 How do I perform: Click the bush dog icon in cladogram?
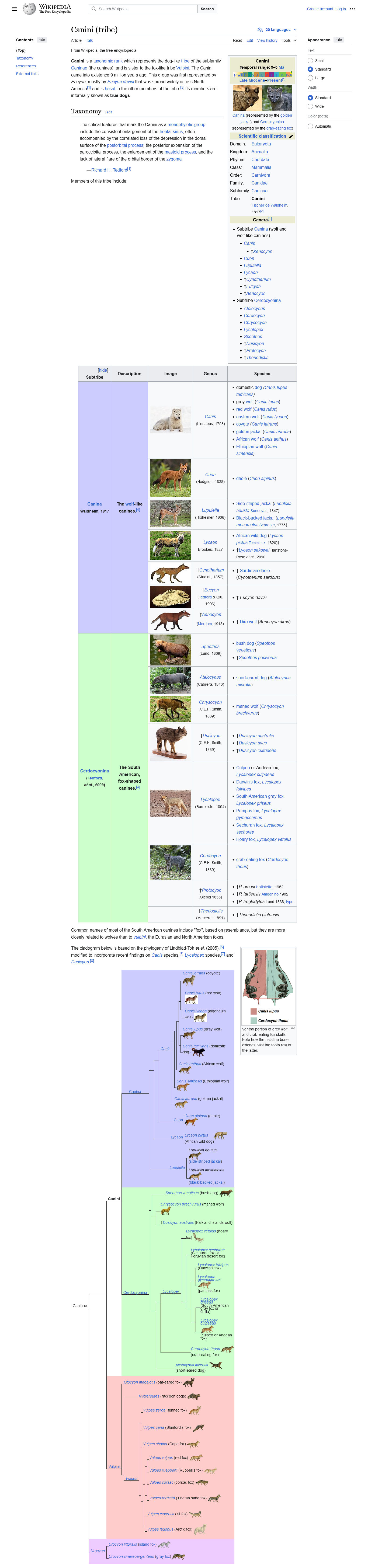pyautogui.click(x=225, y=1193)
